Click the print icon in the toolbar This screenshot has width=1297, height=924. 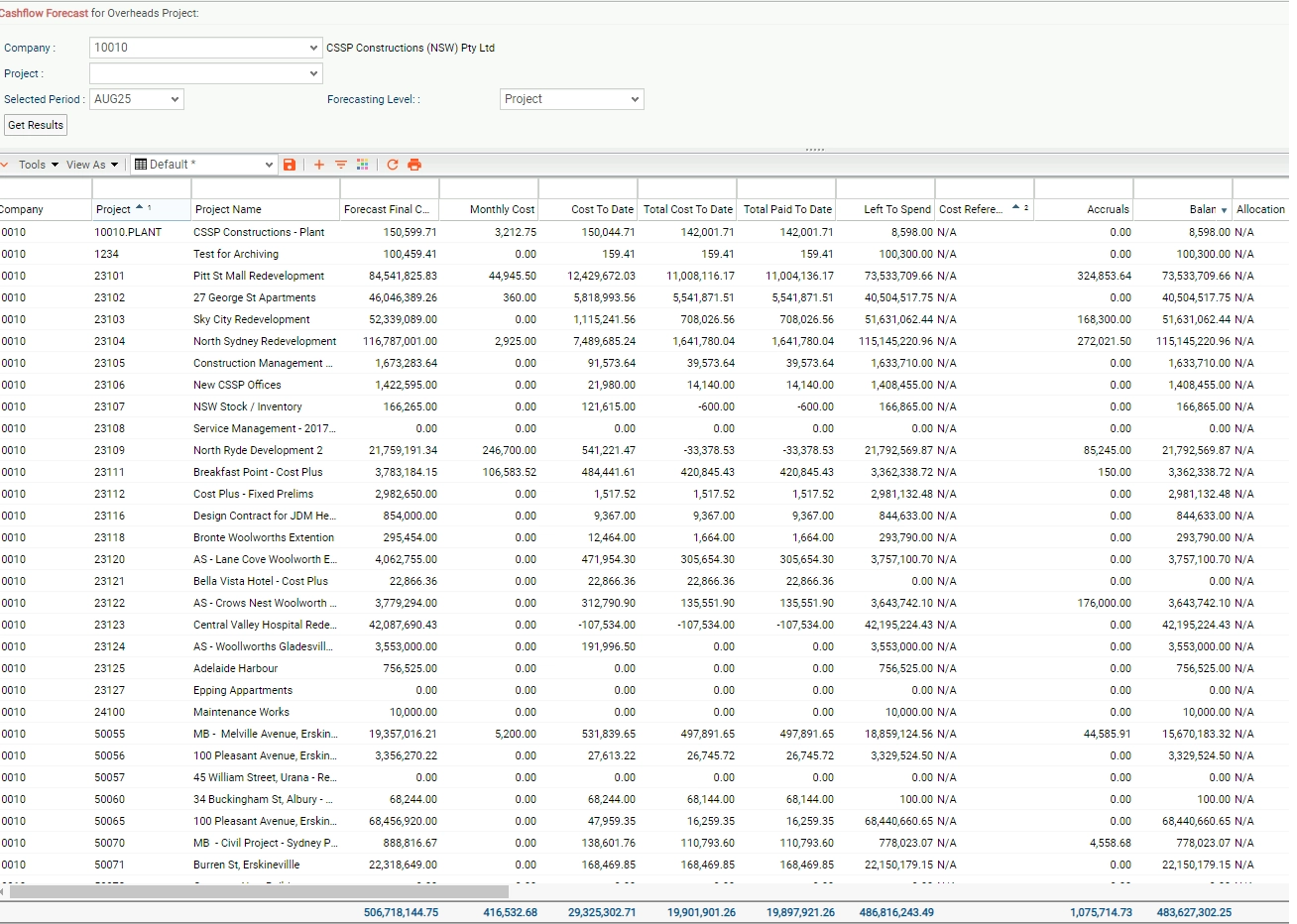click(x=414, y=165)
